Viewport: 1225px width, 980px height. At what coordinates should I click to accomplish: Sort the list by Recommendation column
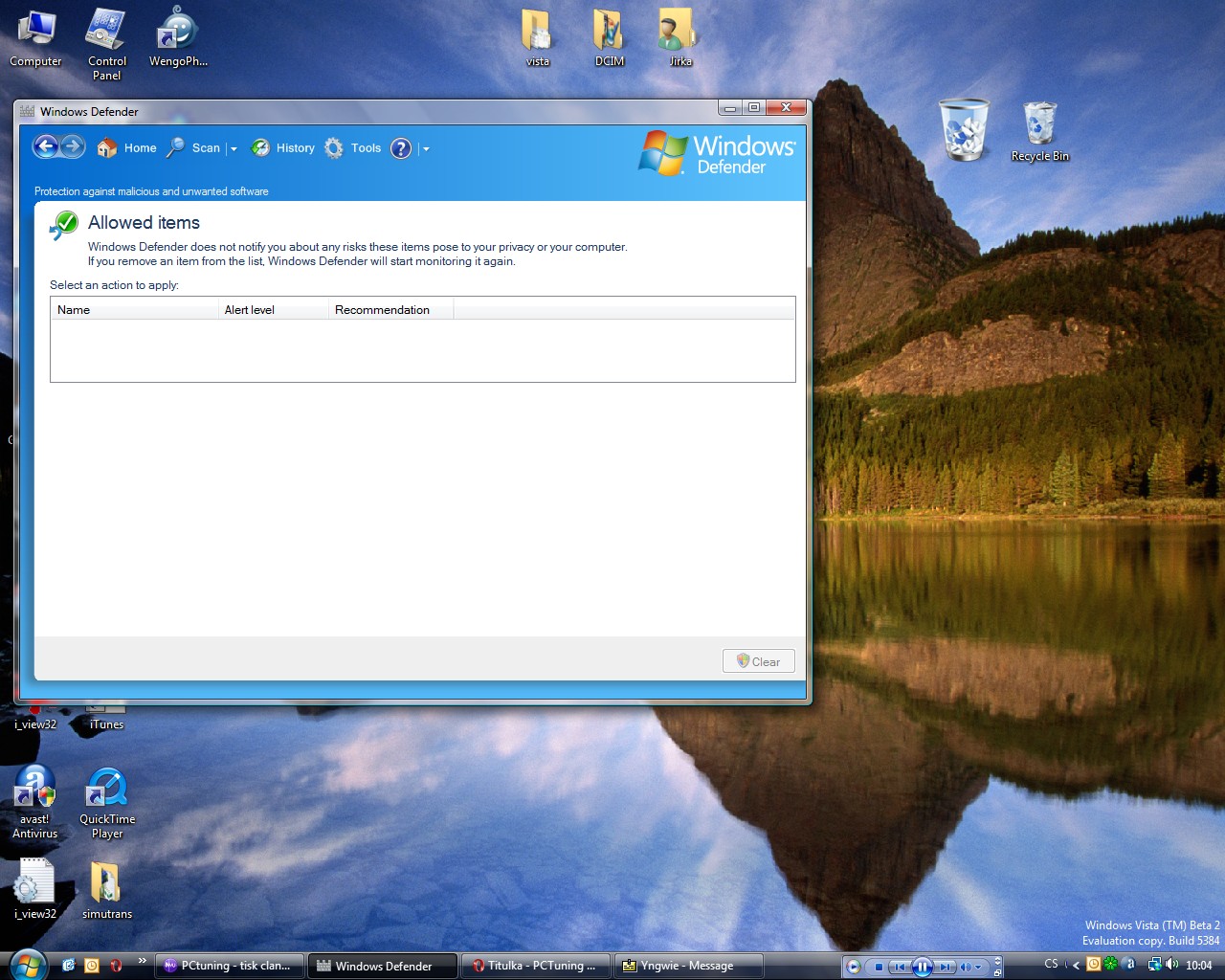390,309
